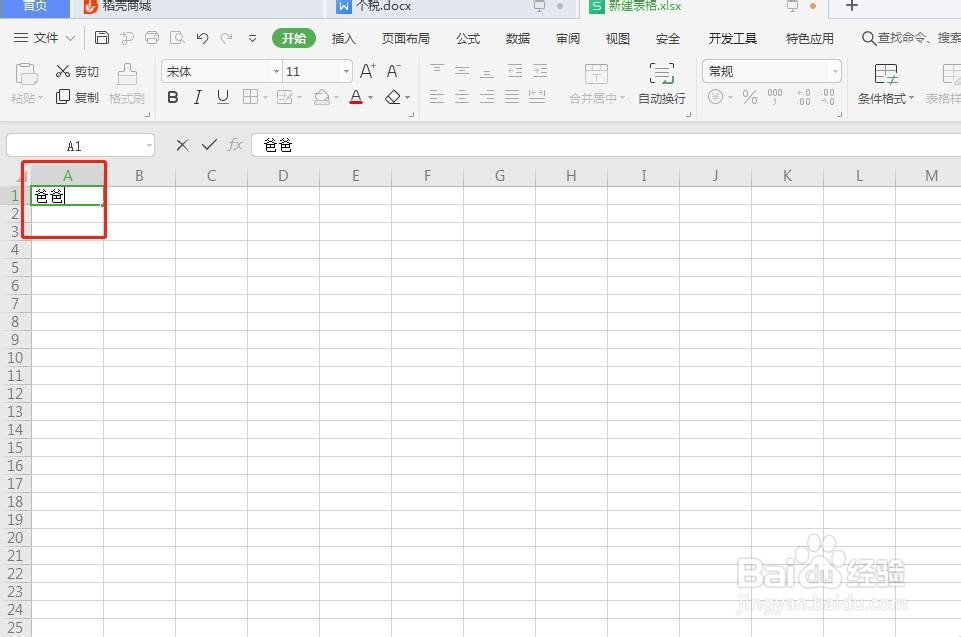Align text right

[487, 97]
